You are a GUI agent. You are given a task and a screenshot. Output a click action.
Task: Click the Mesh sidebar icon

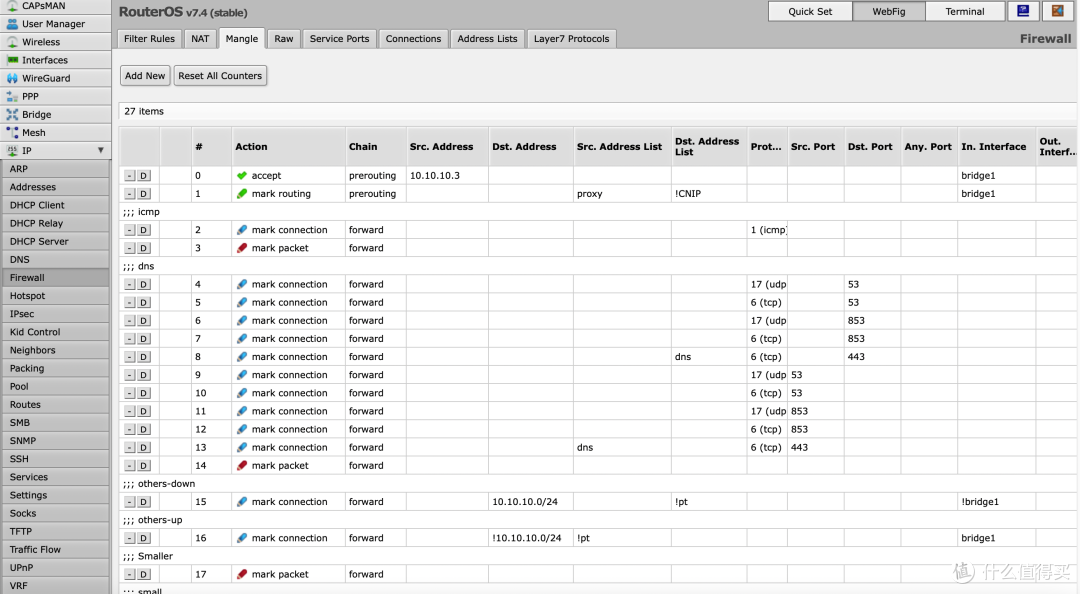(x=12, y=132)
